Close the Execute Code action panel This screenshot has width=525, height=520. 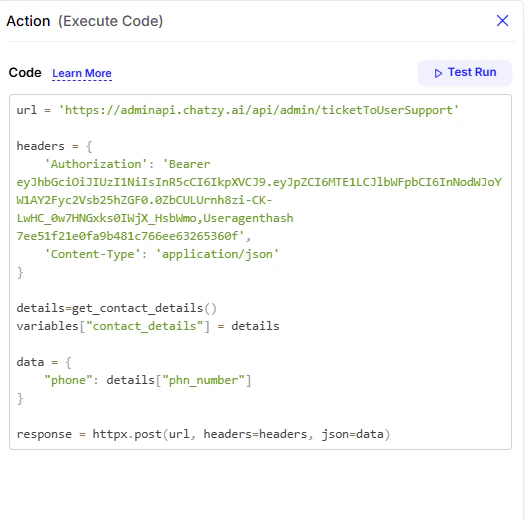click(502, 21)
